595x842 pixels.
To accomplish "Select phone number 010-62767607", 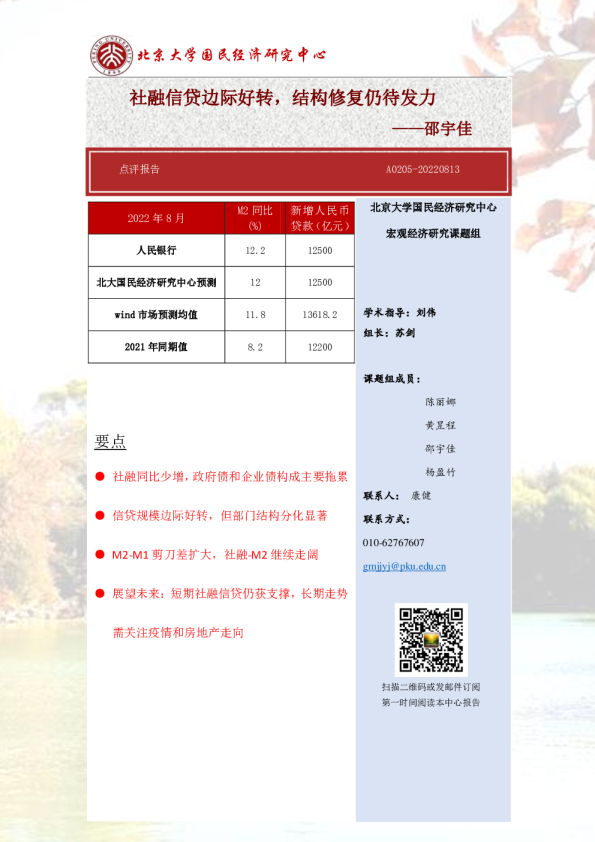I will pyautogui.click(x=394, y=543).
